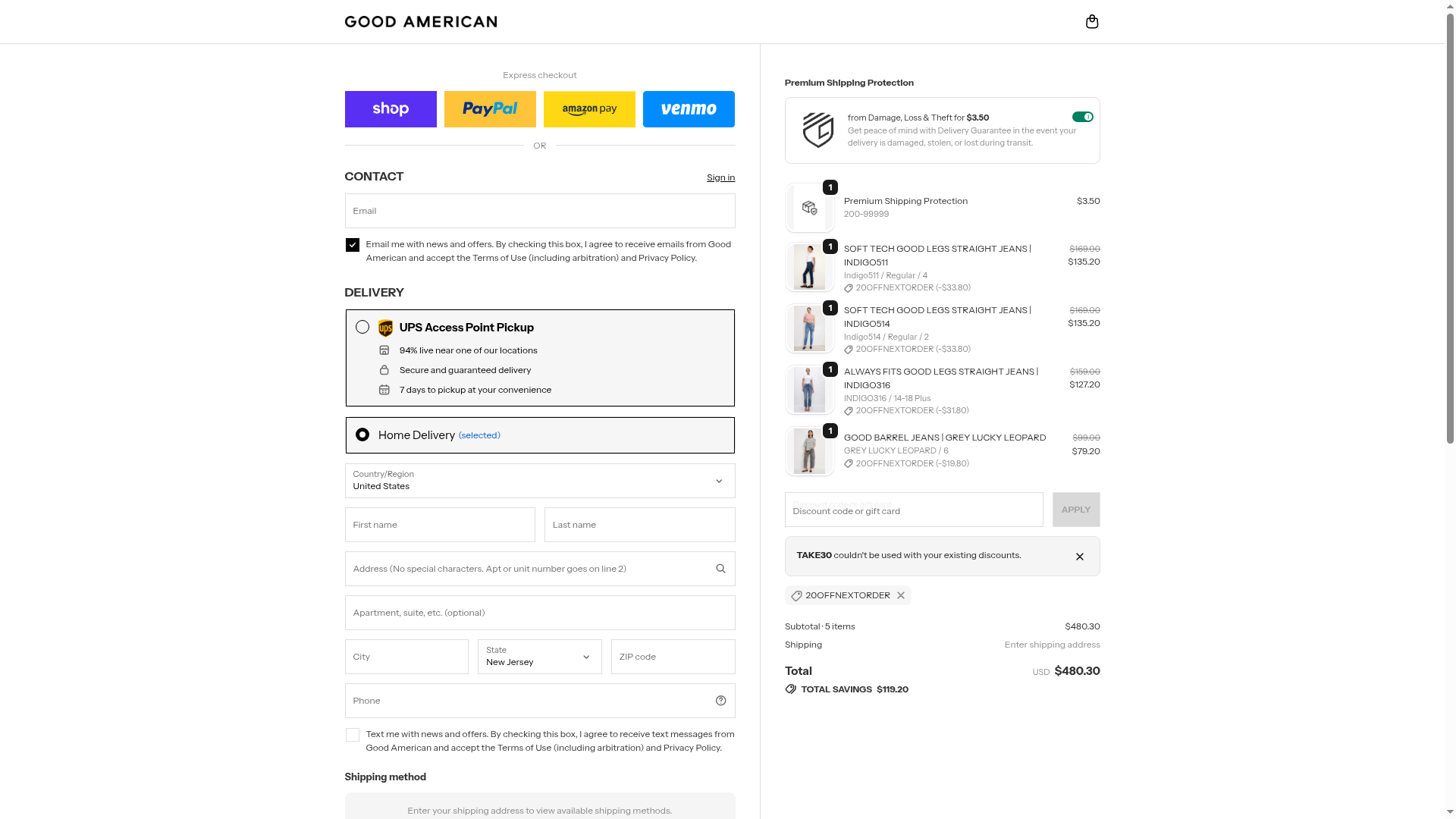Toggle off Premium Shipping Protection switch
This screenshot has width=1456, height=819.
click(x=1082, y=117)
